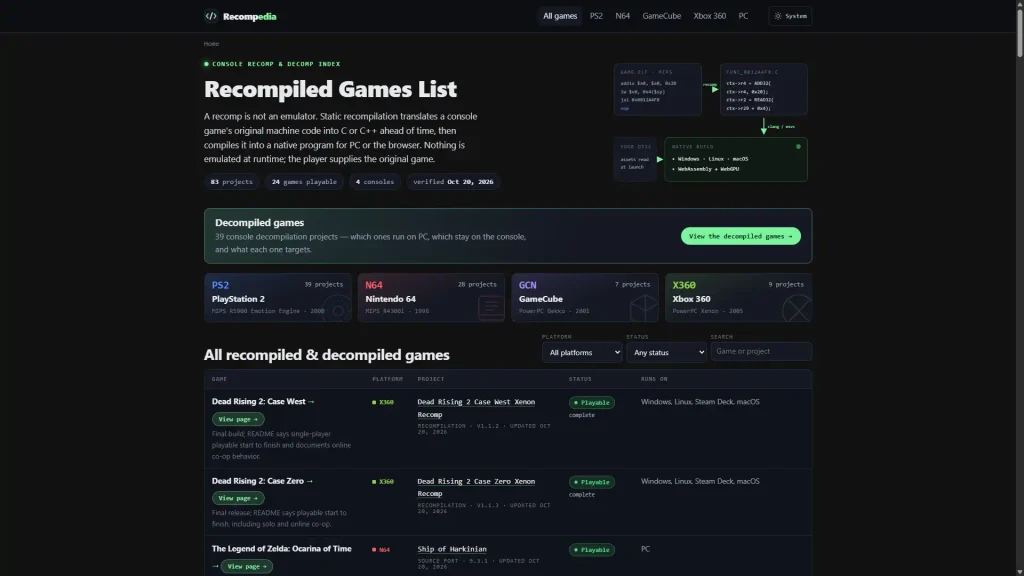Image resolution: width=1024 pixels, height=576 pixels.
Task: Open the Xbox 360 platform card
Action: tap(739, 298)
